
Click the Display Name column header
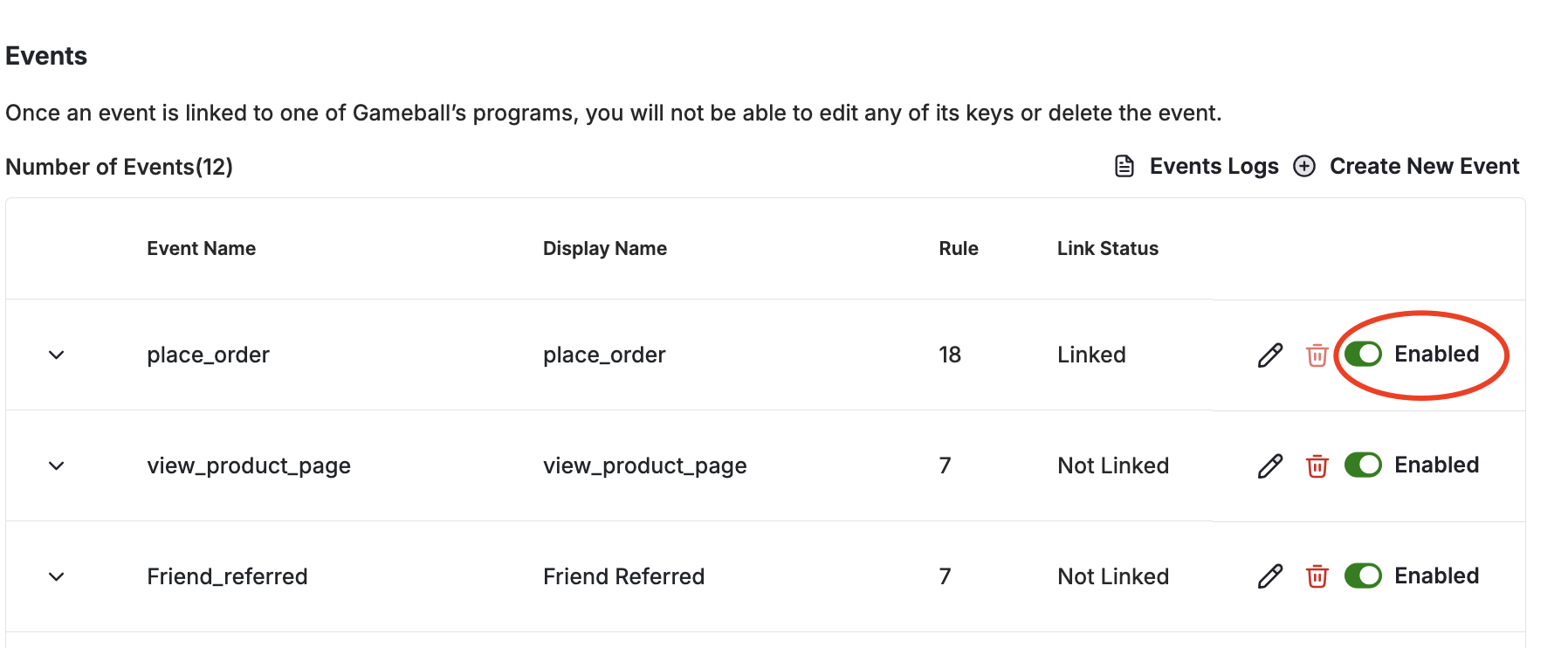pyautogui.click(x=604, y=248)
